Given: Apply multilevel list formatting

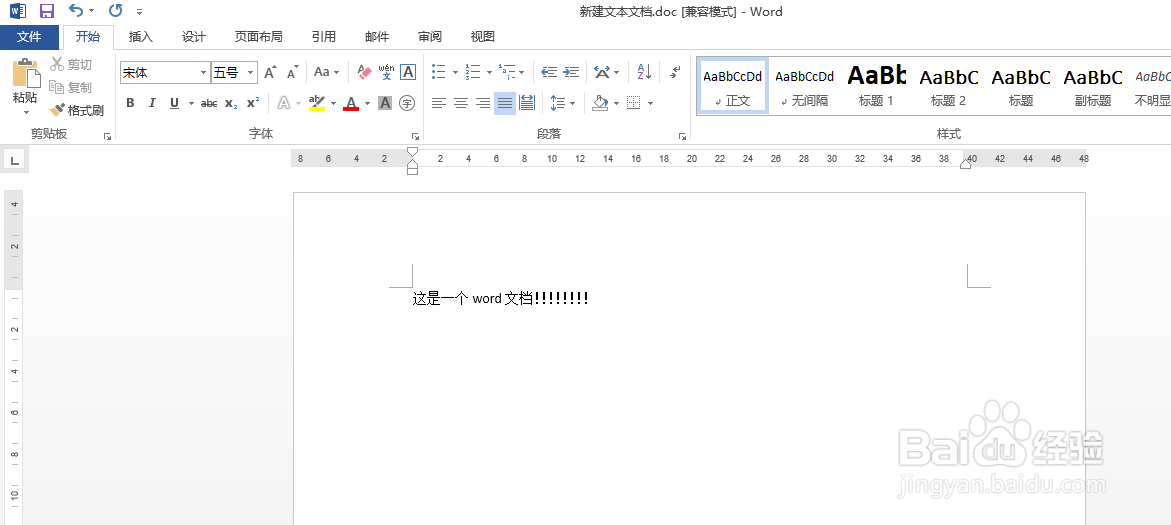Looking at the screenshot, I should coord(506,72).
